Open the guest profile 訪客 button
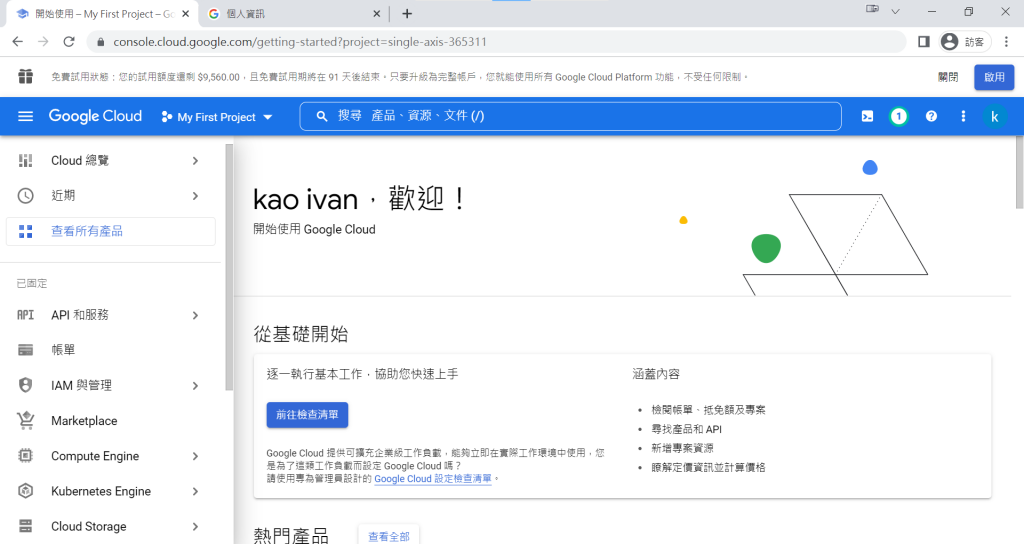Screen dimensions: 1024x544 (965, 42)
